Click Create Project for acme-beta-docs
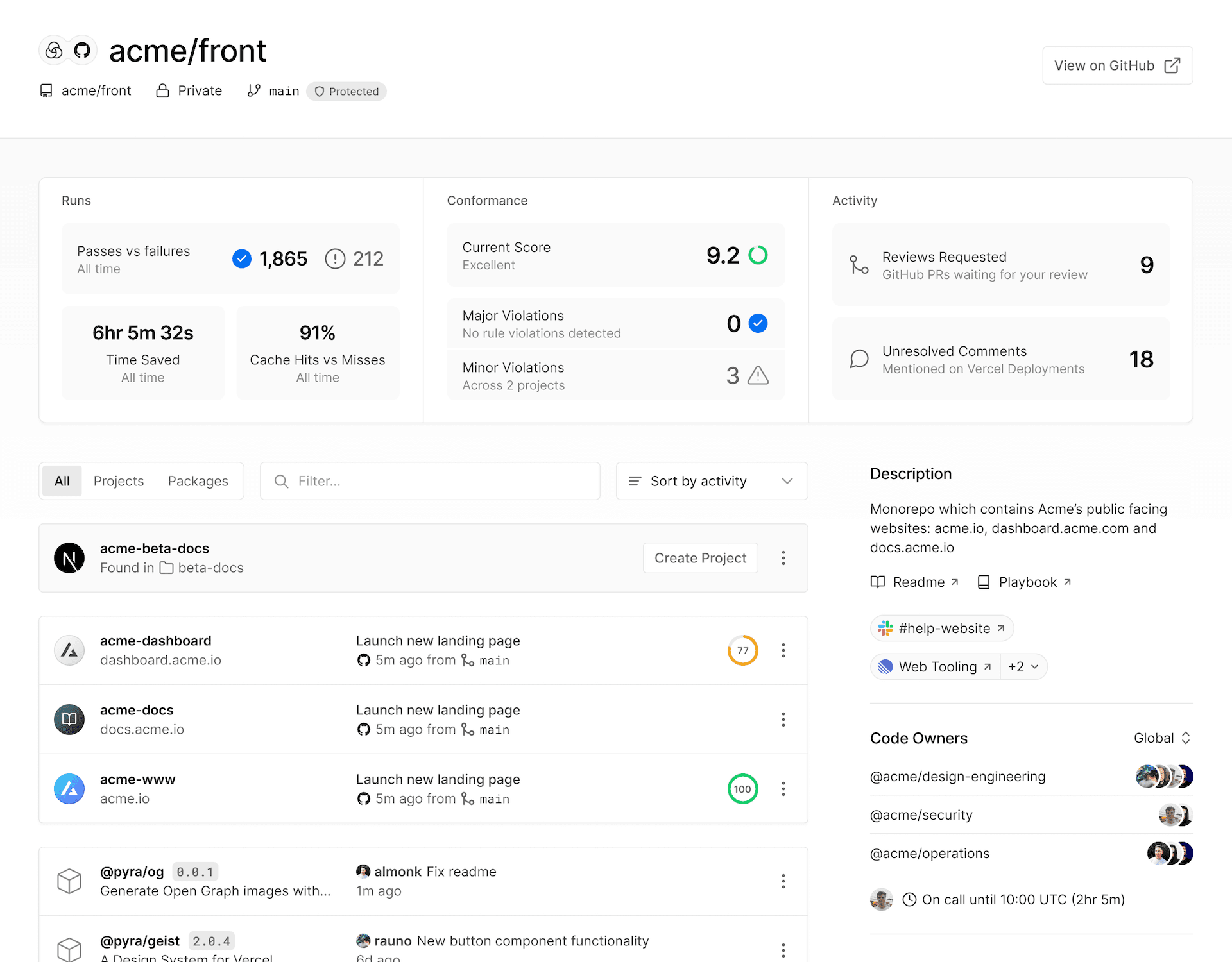The height and width of the screenshot is (962, 1232). [700, 558]
